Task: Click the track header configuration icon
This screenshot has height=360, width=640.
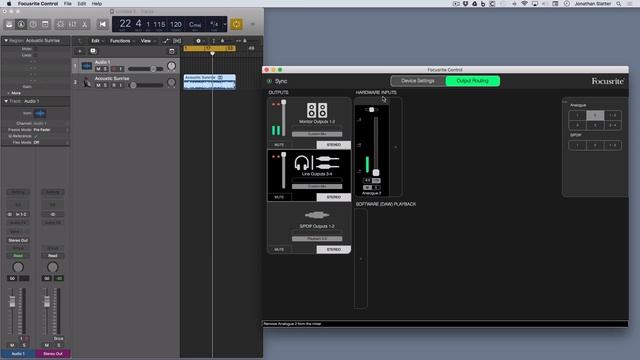Action: point(172,51)
